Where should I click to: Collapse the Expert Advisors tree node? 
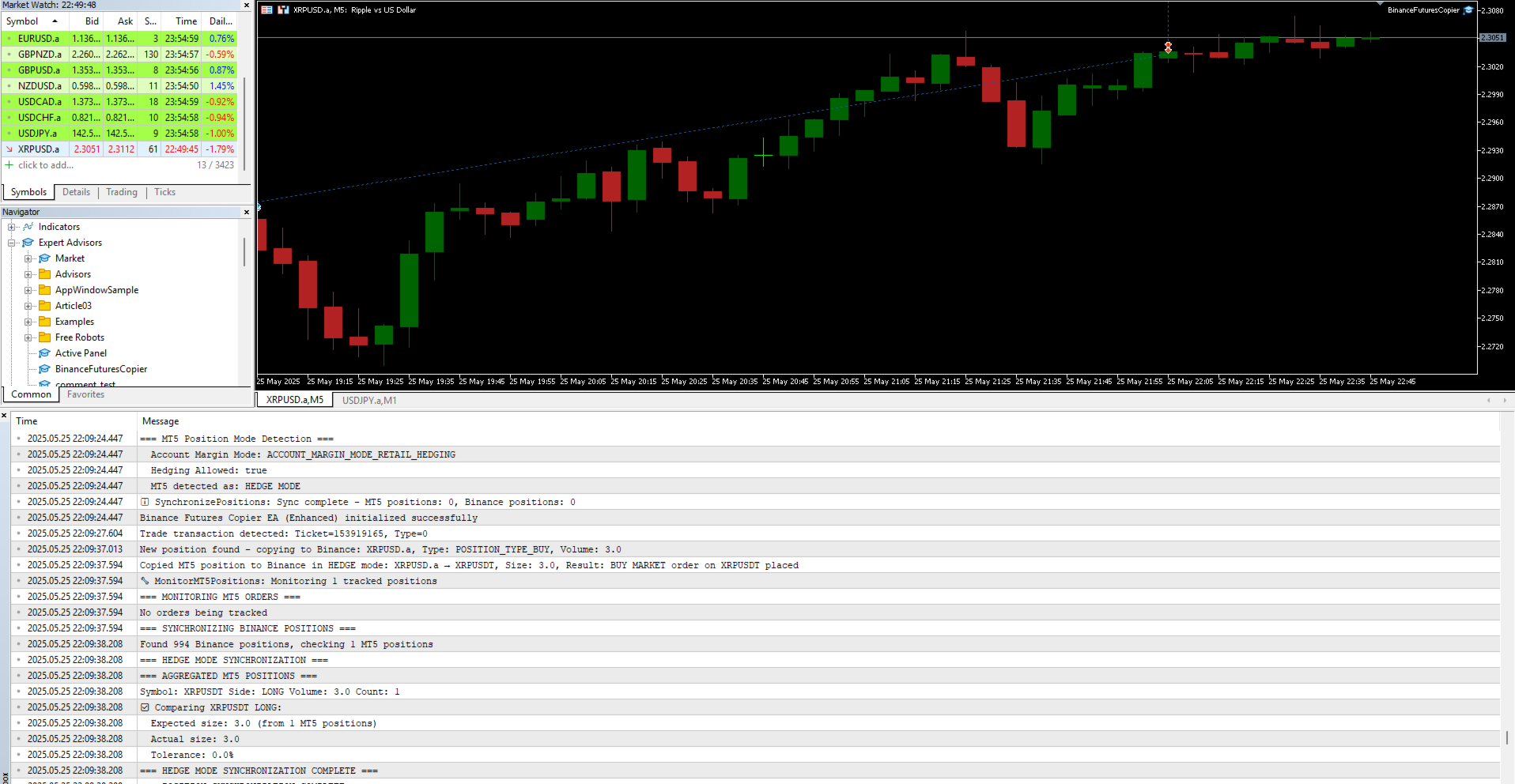tap(12, 243)
